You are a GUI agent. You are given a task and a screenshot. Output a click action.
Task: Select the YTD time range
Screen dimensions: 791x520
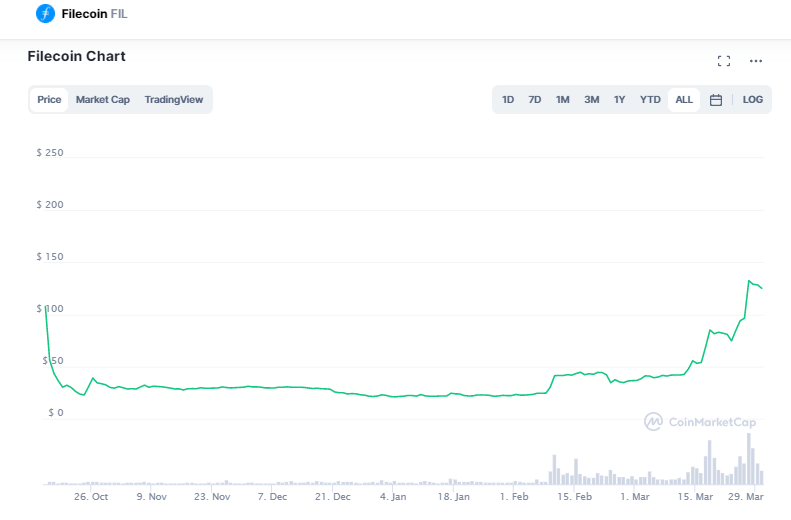tap(650, 99)
